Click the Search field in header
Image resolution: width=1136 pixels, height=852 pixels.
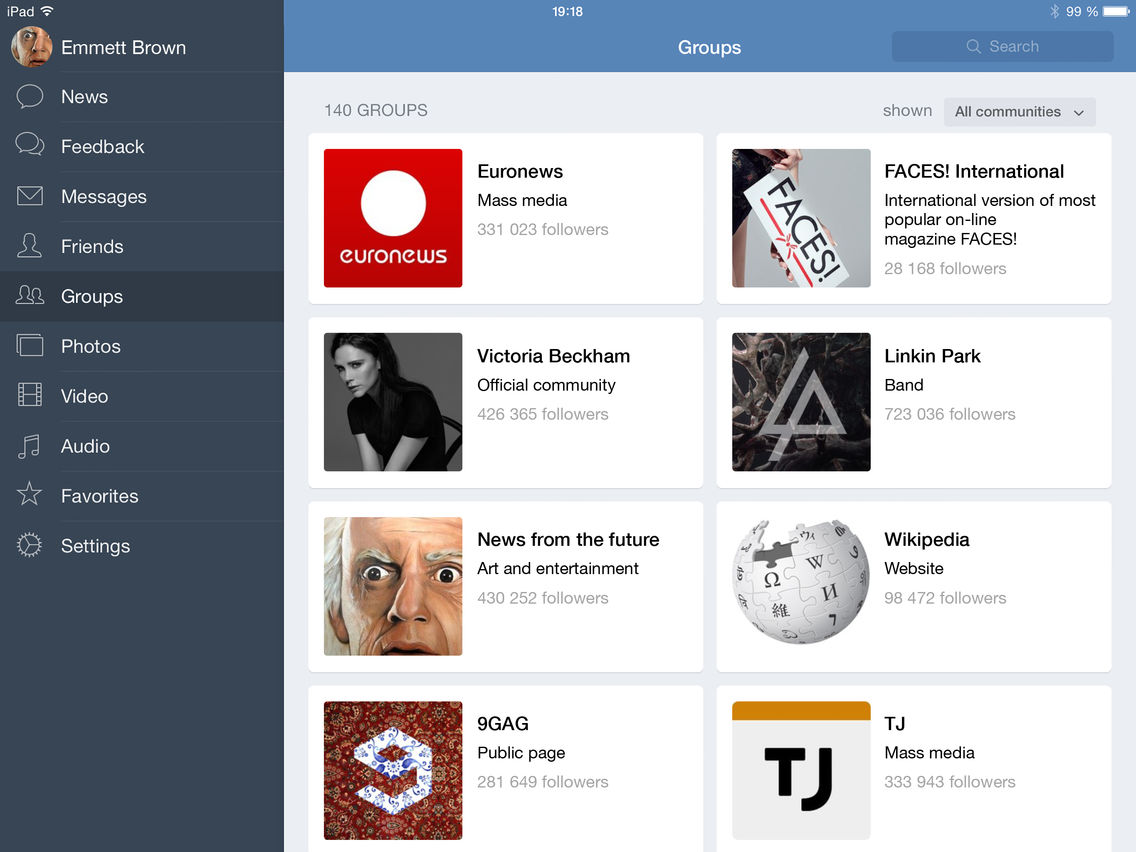(x=1002, y=47)
